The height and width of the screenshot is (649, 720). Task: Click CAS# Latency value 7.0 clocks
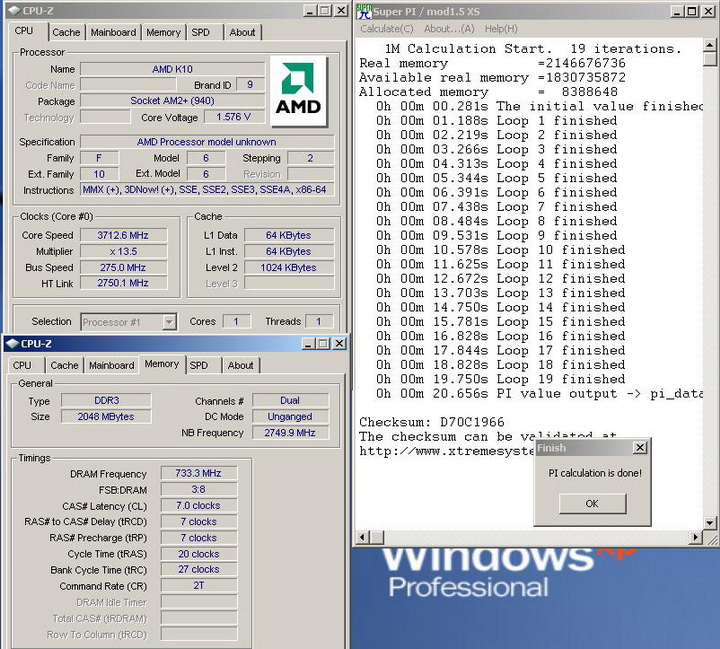tap(199, 505)
